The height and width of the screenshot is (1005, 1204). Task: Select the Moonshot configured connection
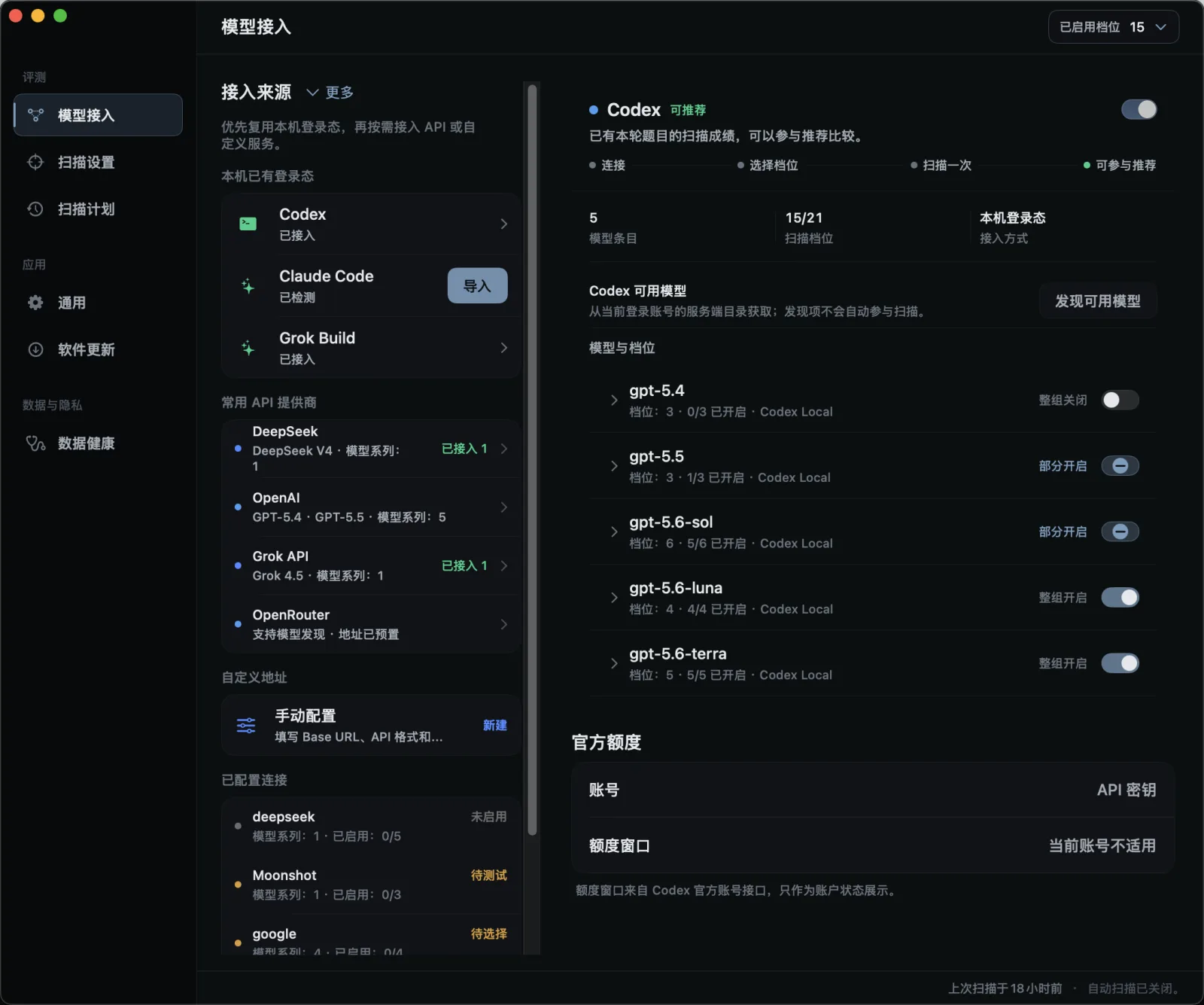[371, 885]
